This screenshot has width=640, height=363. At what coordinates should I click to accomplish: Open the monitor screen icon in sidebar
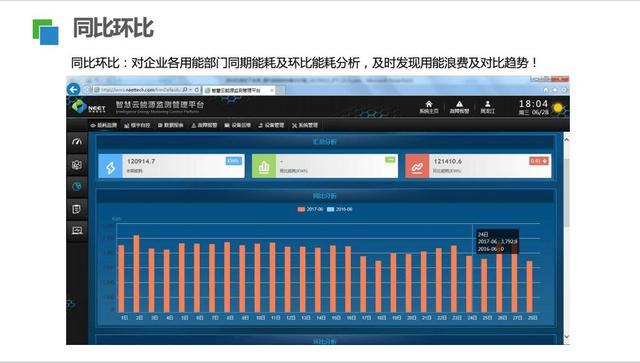tap(77, 230)
